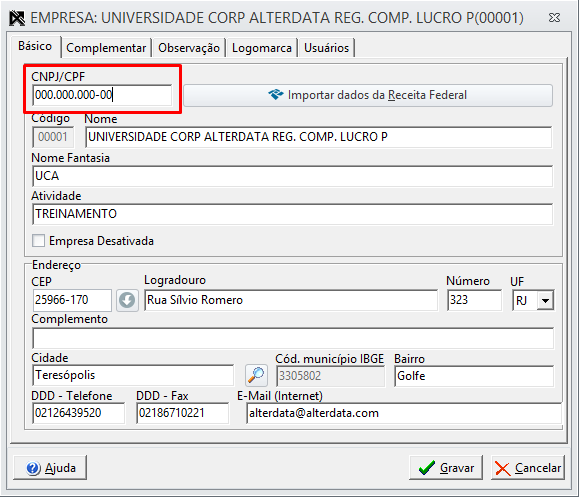Click the CEP lookup arrow icon
Image resolution: width=579 pixels, height=498 pixels.
(x=127, y=300)
